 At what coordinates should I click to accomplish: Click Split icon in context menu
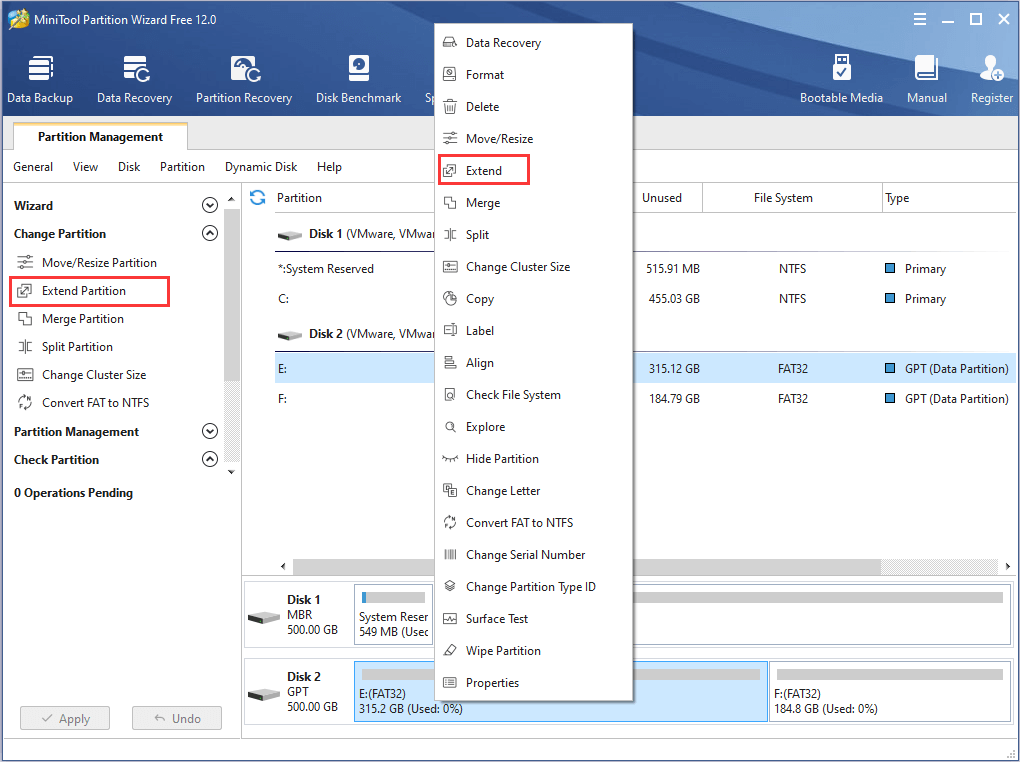450,234
